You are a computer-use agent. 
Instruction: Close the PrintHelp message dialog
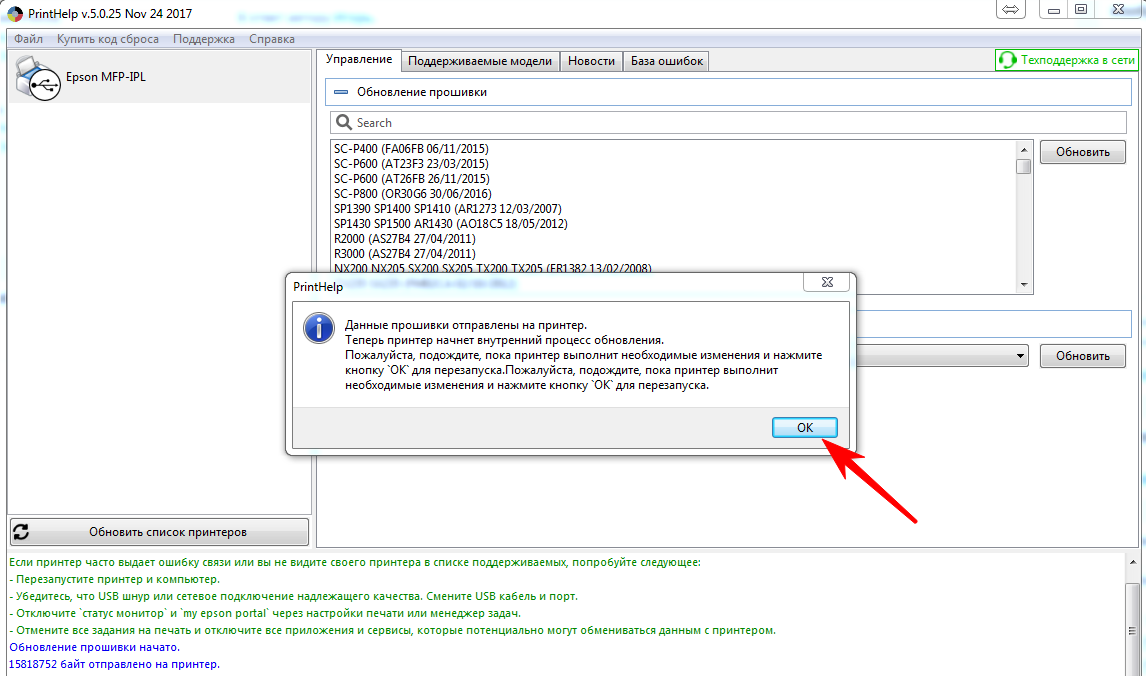pyautogui.click(x=829, y=285)
